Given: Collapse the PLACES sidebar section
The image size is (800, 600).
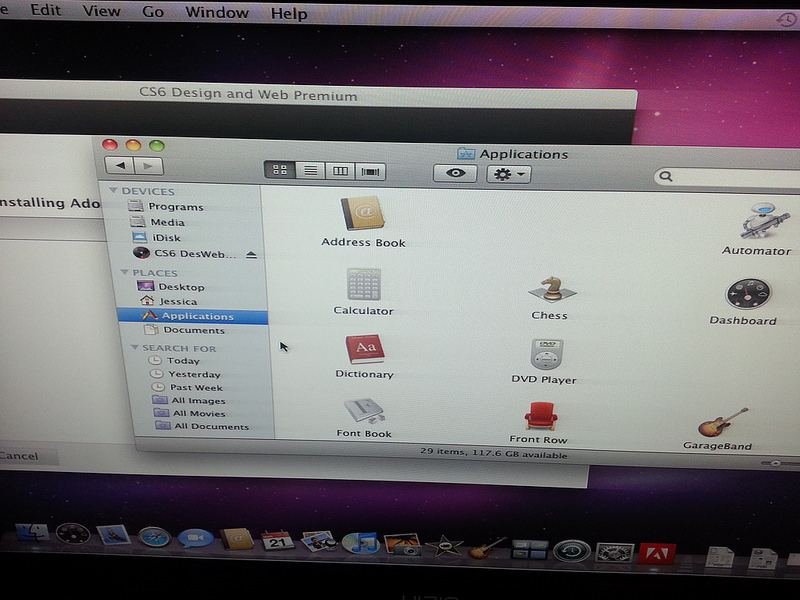Looking at the screenshot, I should [x=124, y=272].
